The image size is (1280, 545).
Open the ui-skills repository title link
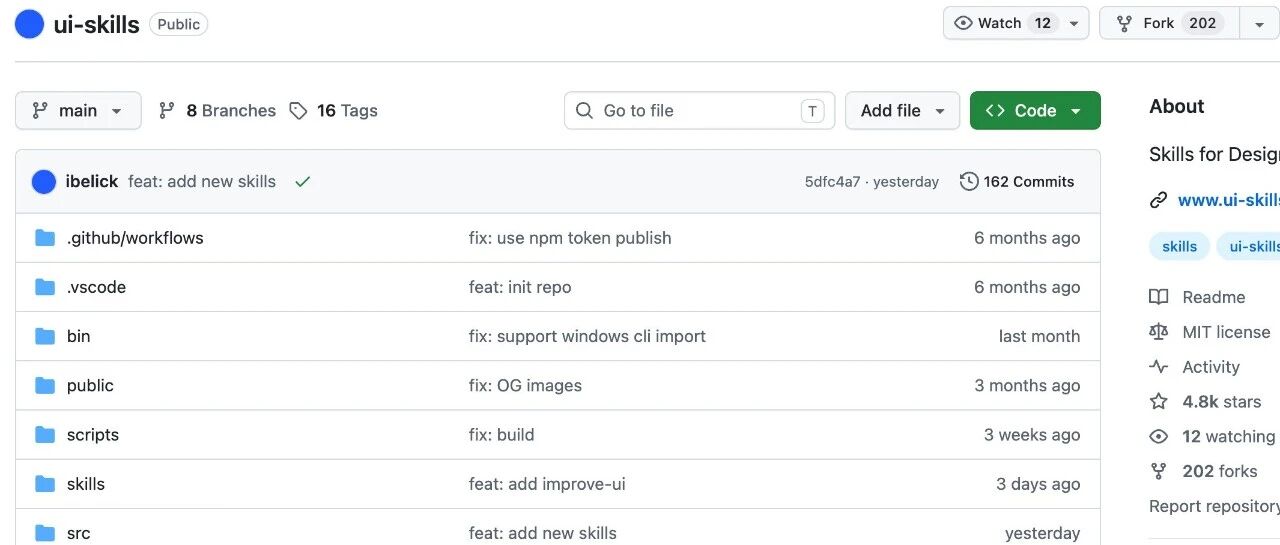coord(96,24)
